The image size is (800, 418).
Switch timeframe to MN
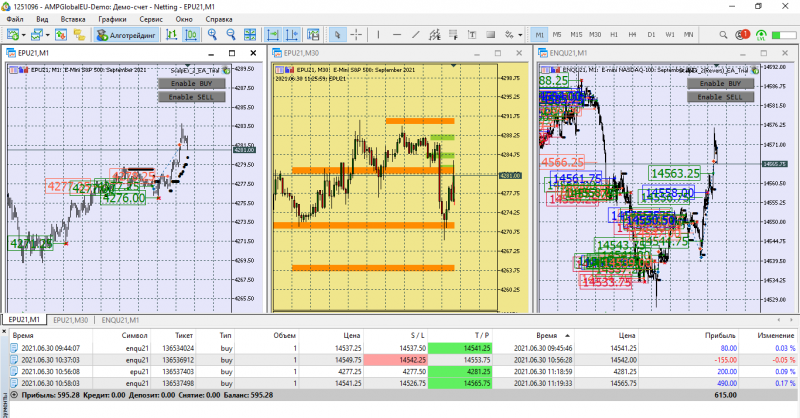pyautogui.click(x=689, y=35)
